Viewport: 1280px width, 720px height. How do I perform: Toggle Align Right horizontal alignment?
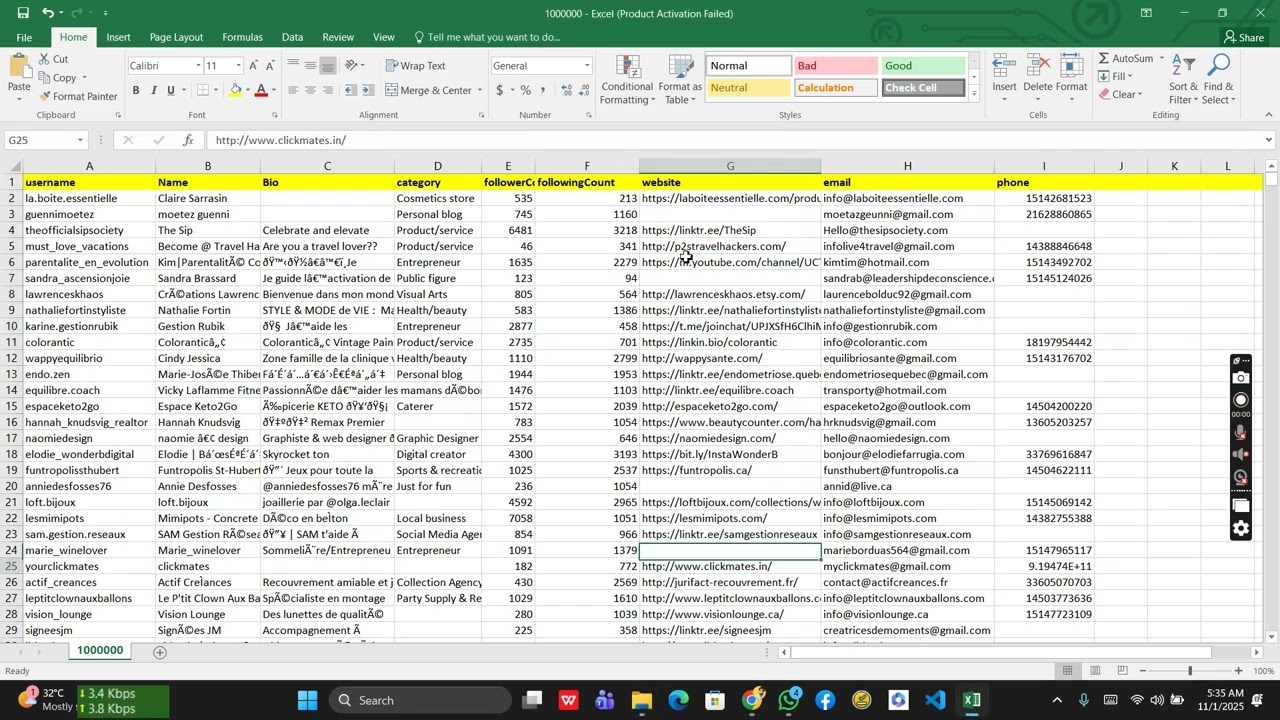click(x=329, y=90)
